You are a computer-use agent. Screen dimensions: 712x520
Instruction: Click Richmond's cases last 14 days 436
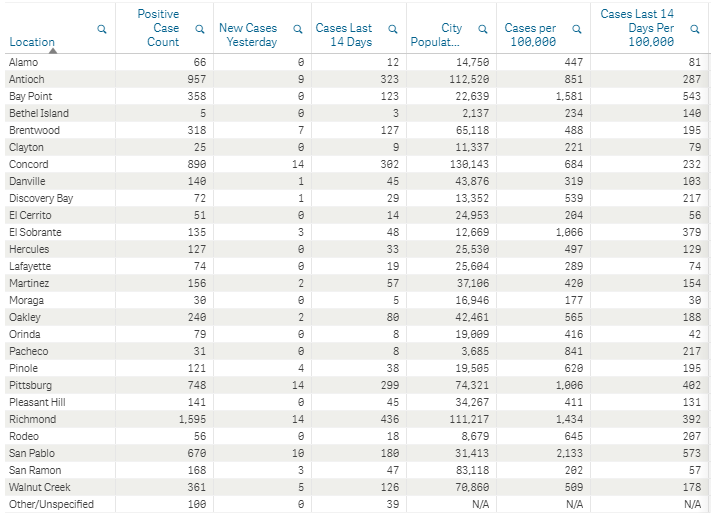point(390,419)
